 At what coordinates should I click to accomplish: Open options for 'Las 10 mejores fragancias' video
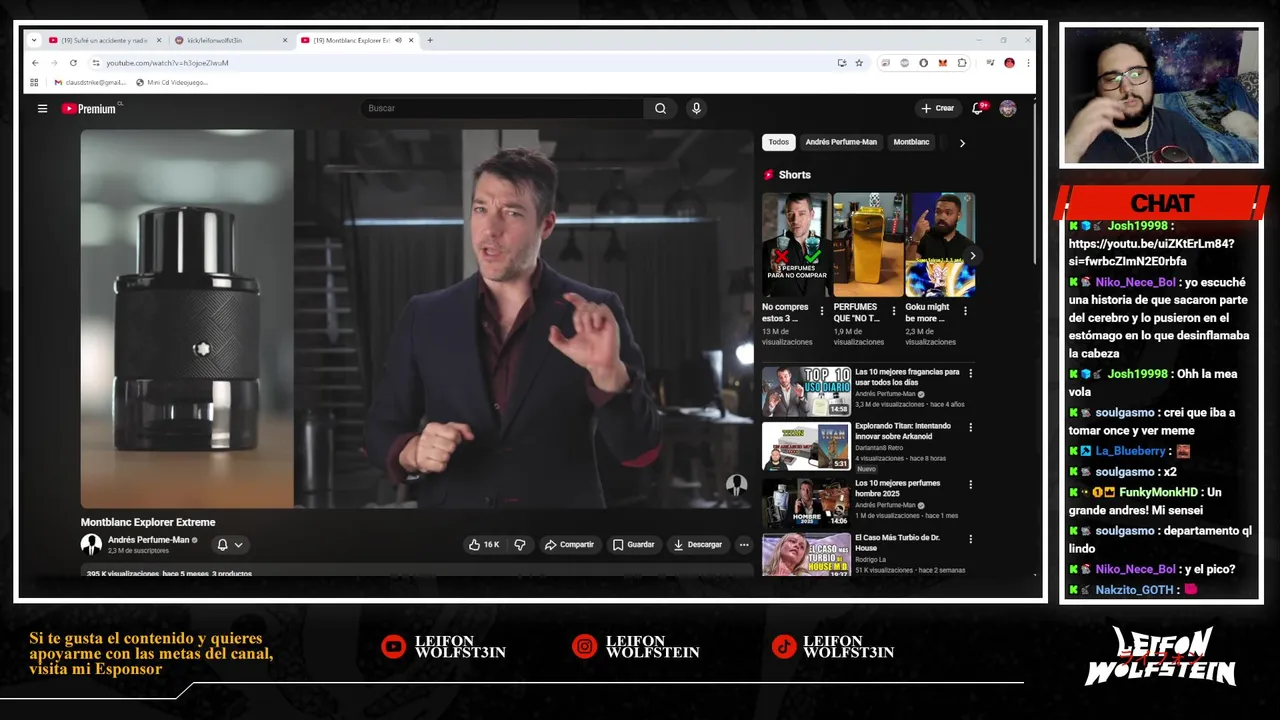click(970, 373)
